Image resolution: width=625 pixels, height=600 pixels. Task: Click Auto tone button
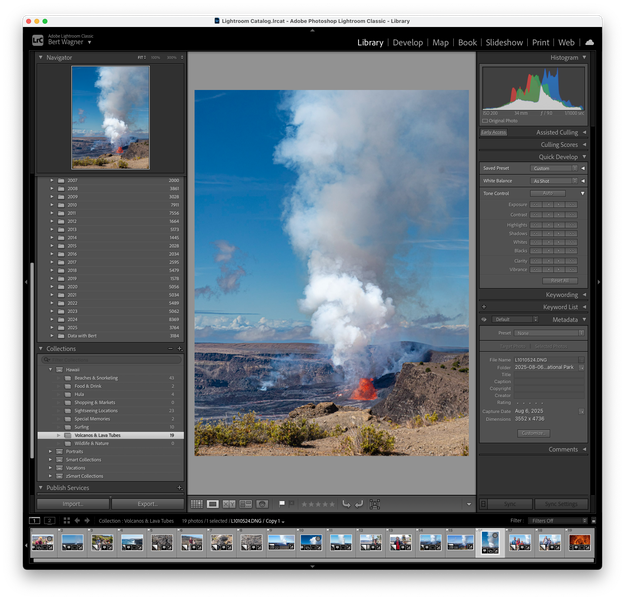click(548, 193)
